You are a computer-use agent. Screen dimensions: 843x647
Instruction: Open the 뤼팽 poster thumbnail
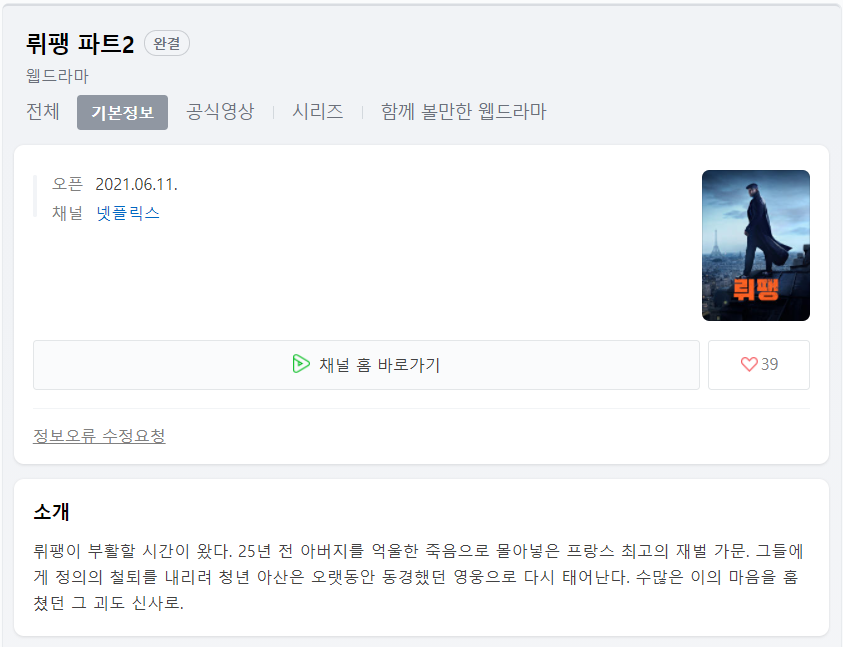click(x=755, y=245)
